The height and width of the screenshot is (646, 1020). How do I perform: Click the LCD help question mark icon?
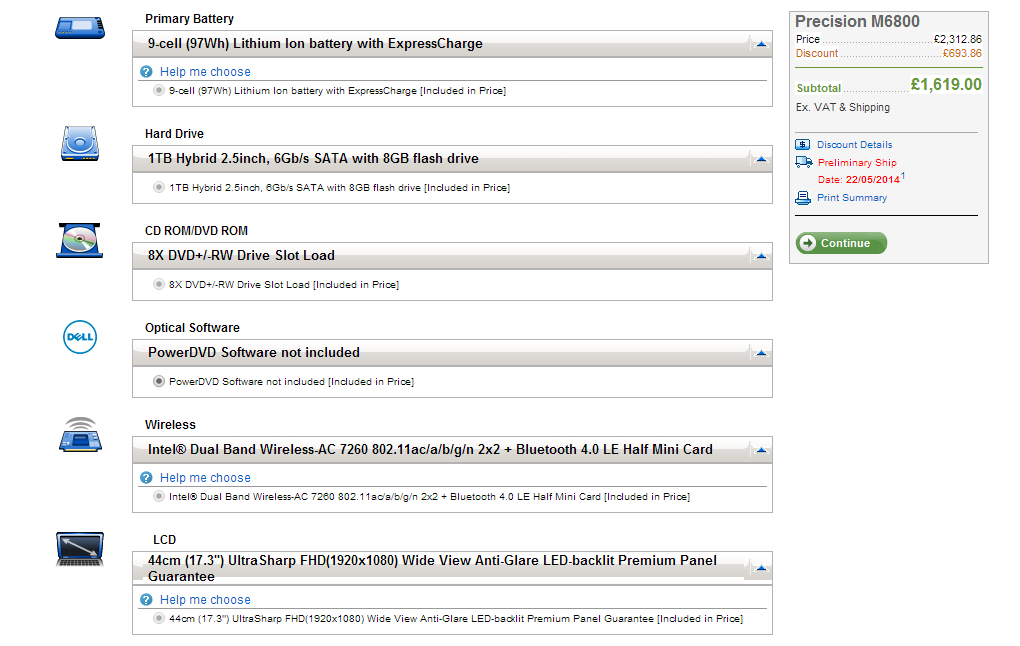click(146, 599)
